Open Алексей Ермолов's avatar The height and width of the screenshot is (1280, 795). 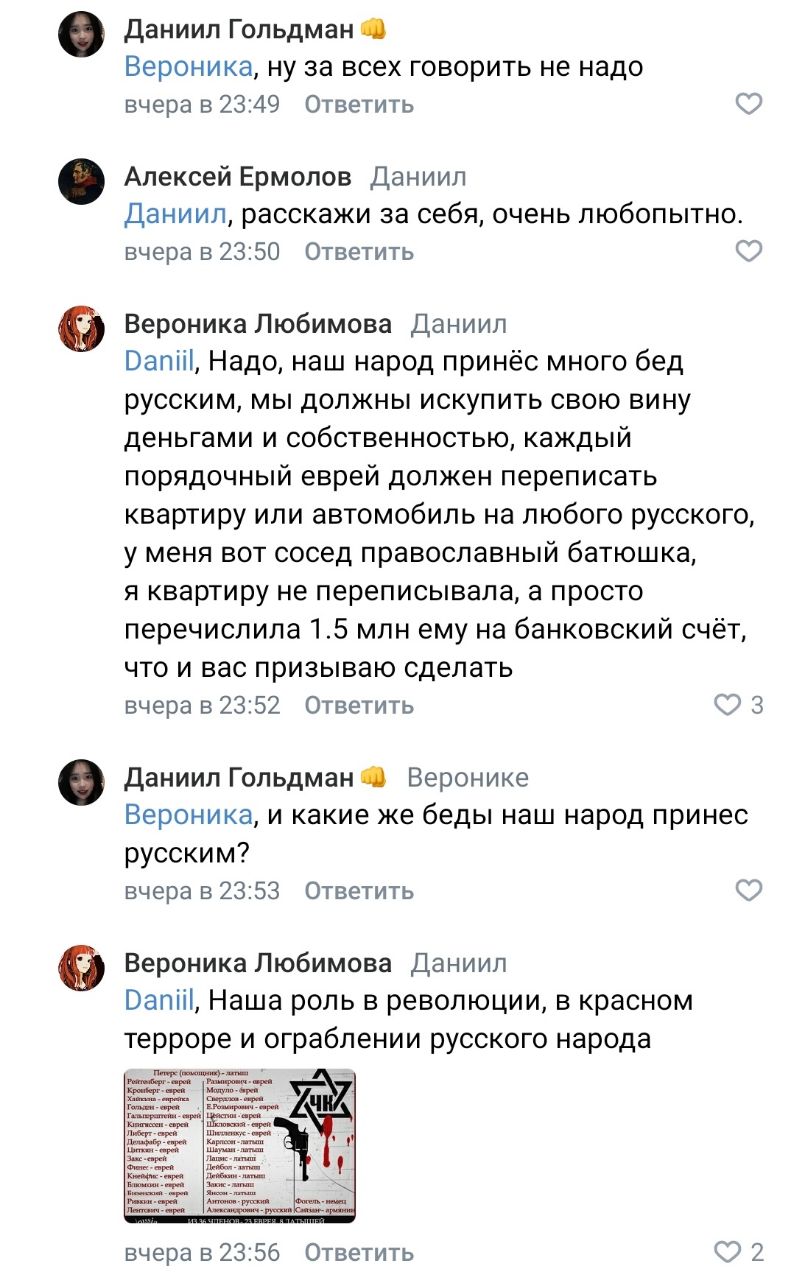click(x=81, y=182)
